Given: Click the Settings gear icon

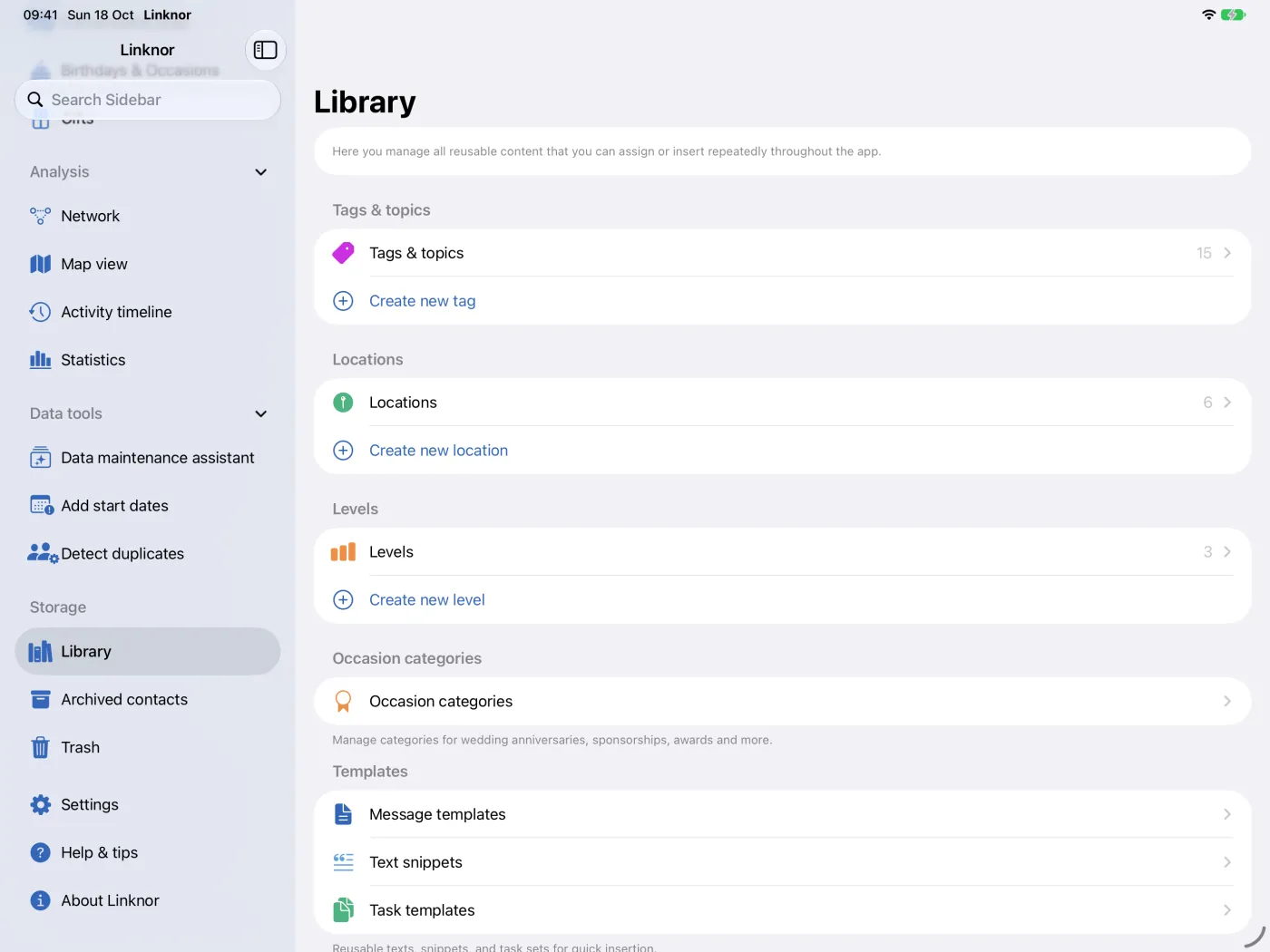Looking at the screenshot, I should (x=40, y=804).
